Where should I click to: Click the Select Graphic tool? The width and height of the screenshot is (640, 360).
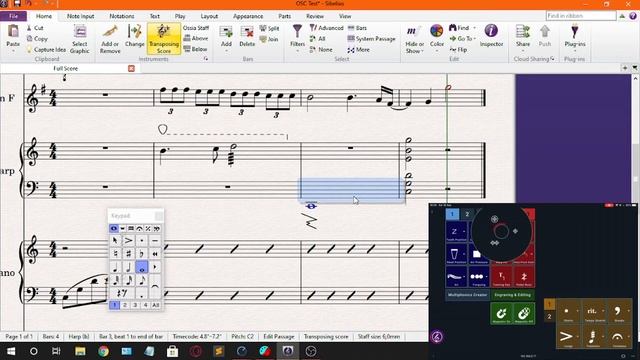[80, 39]
